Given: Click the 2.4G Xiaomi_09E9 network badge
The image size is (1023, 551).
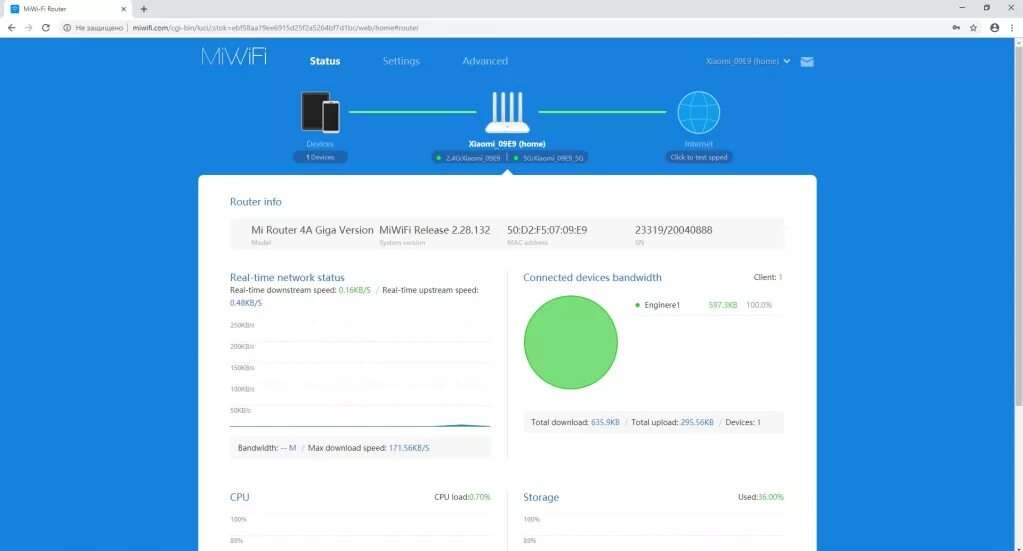Looking at the screenshot, I should point(468,158).
